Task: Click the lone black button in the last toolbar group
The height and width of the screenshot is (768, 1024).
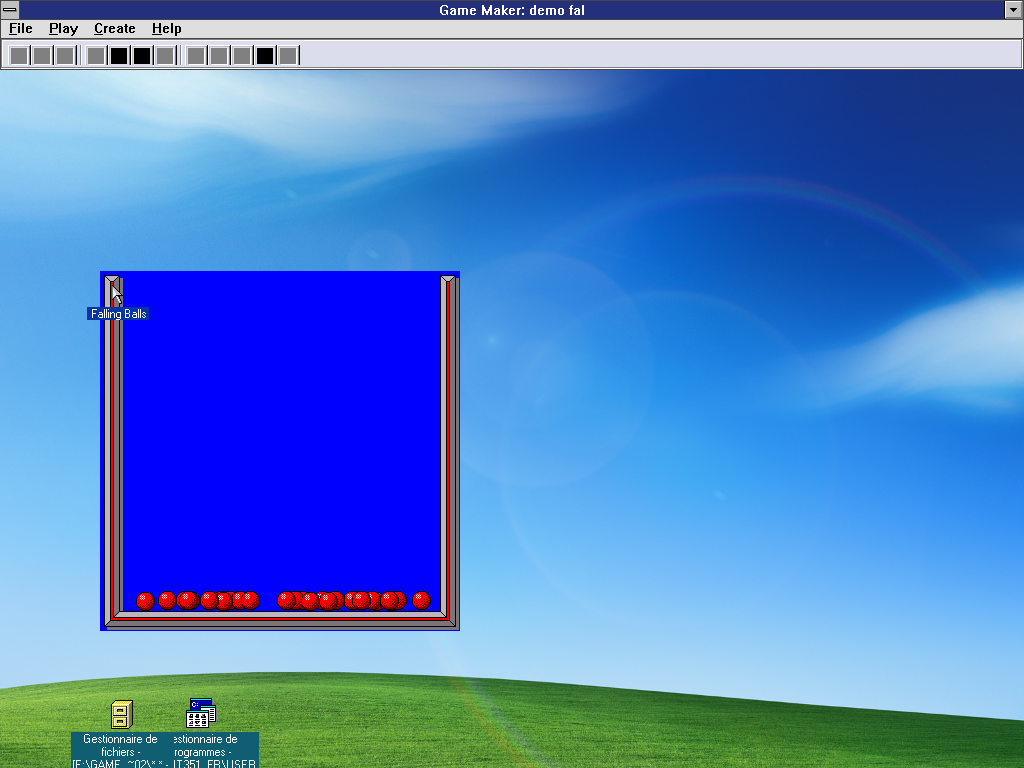Action: 265,55
